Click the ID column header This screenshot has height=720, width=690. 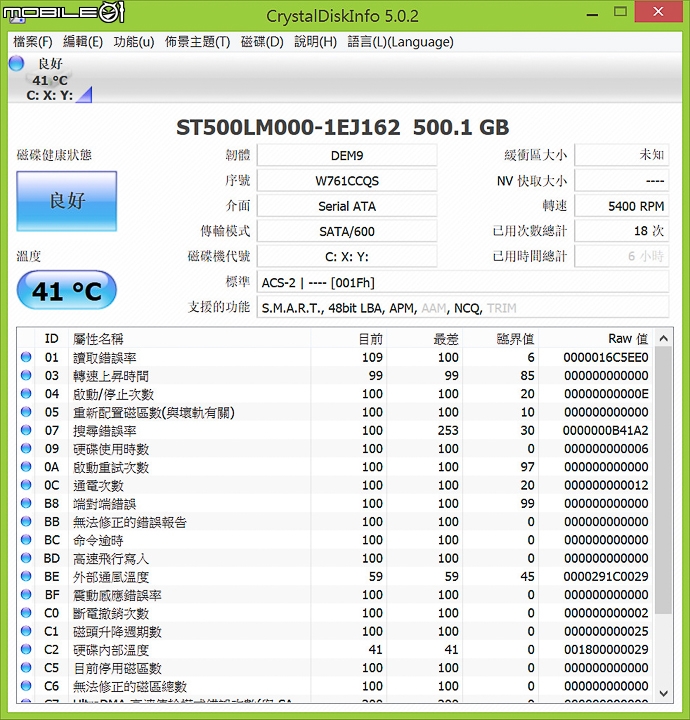(x=51, y=339)
